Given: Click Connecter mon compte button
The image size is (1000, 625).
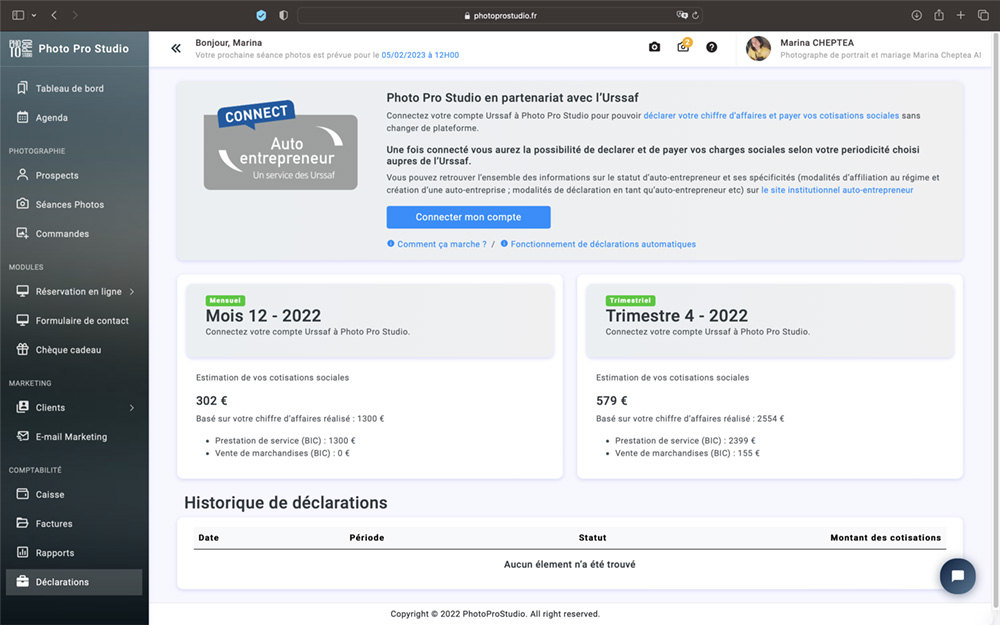Looking at the screenshot, I should tap(468, 217).
